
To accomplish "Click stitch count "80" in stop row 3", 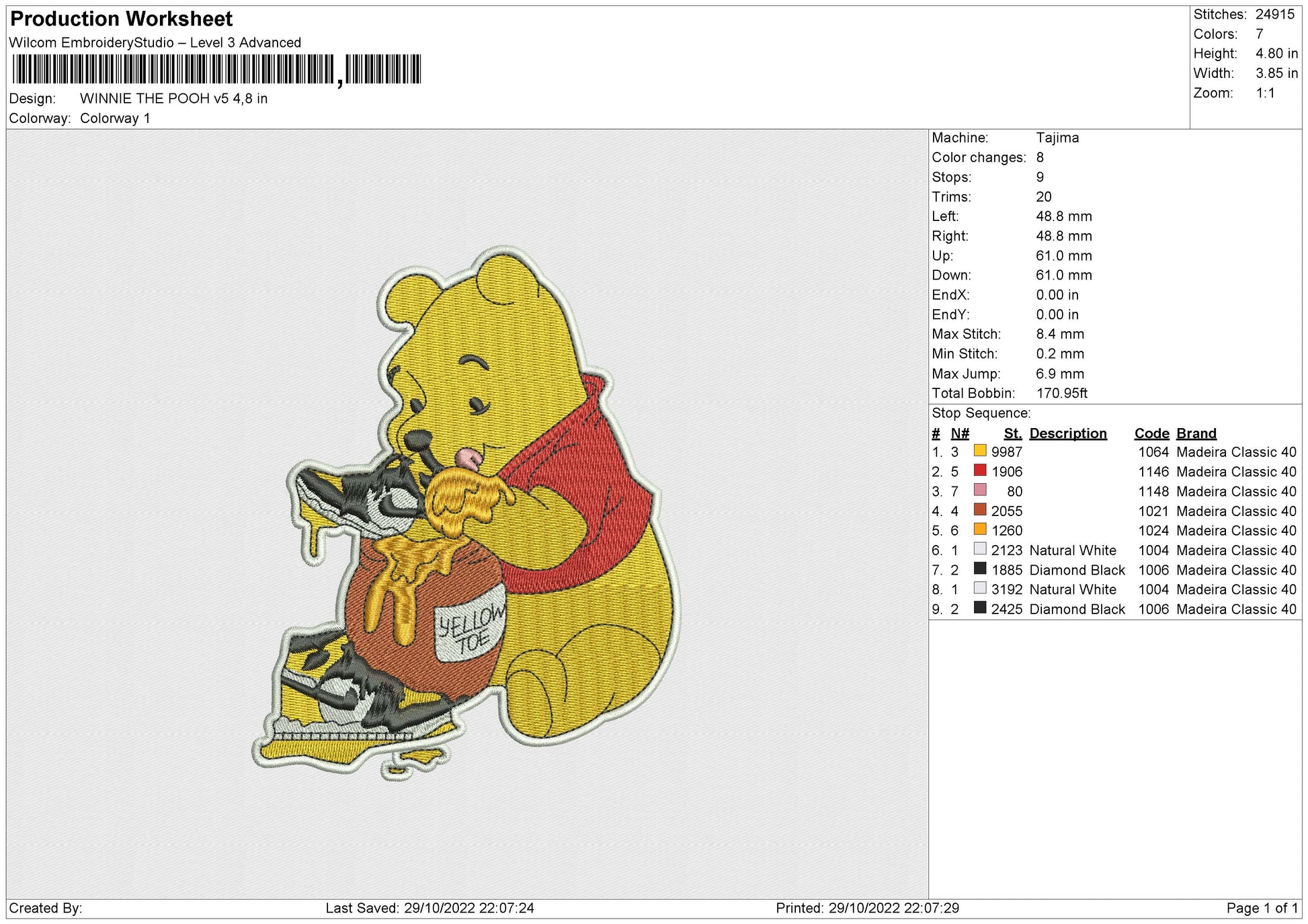I will click(1015, 491).
